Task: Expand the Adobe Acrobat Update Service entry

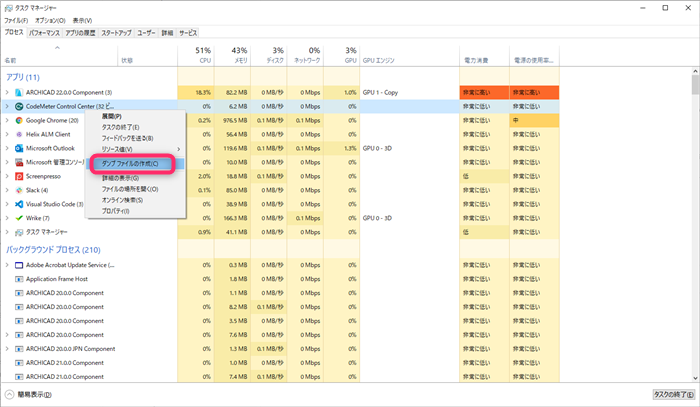Action: click(x=7, y=265)
